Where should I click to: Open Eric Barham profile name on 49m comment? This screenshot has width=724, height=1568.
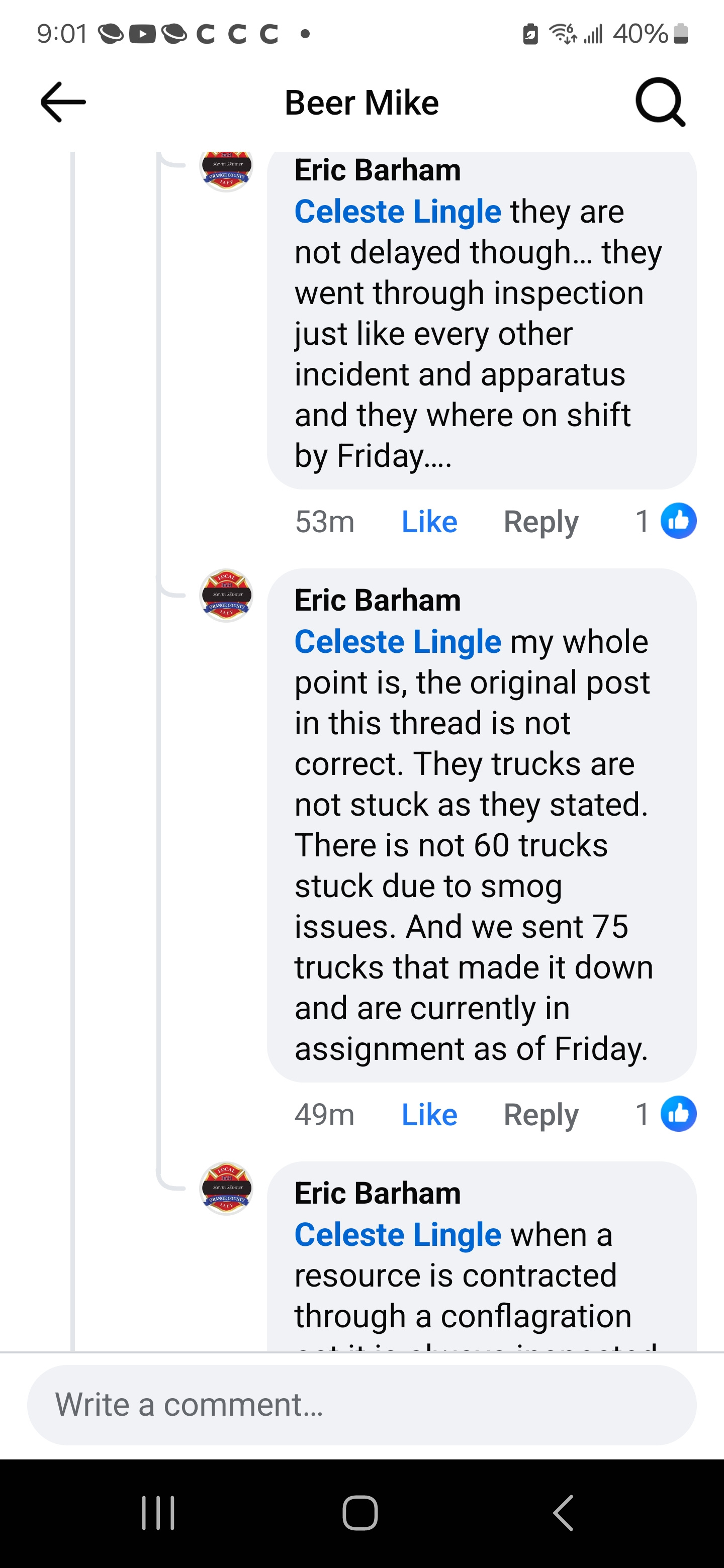tap(378, 600)
